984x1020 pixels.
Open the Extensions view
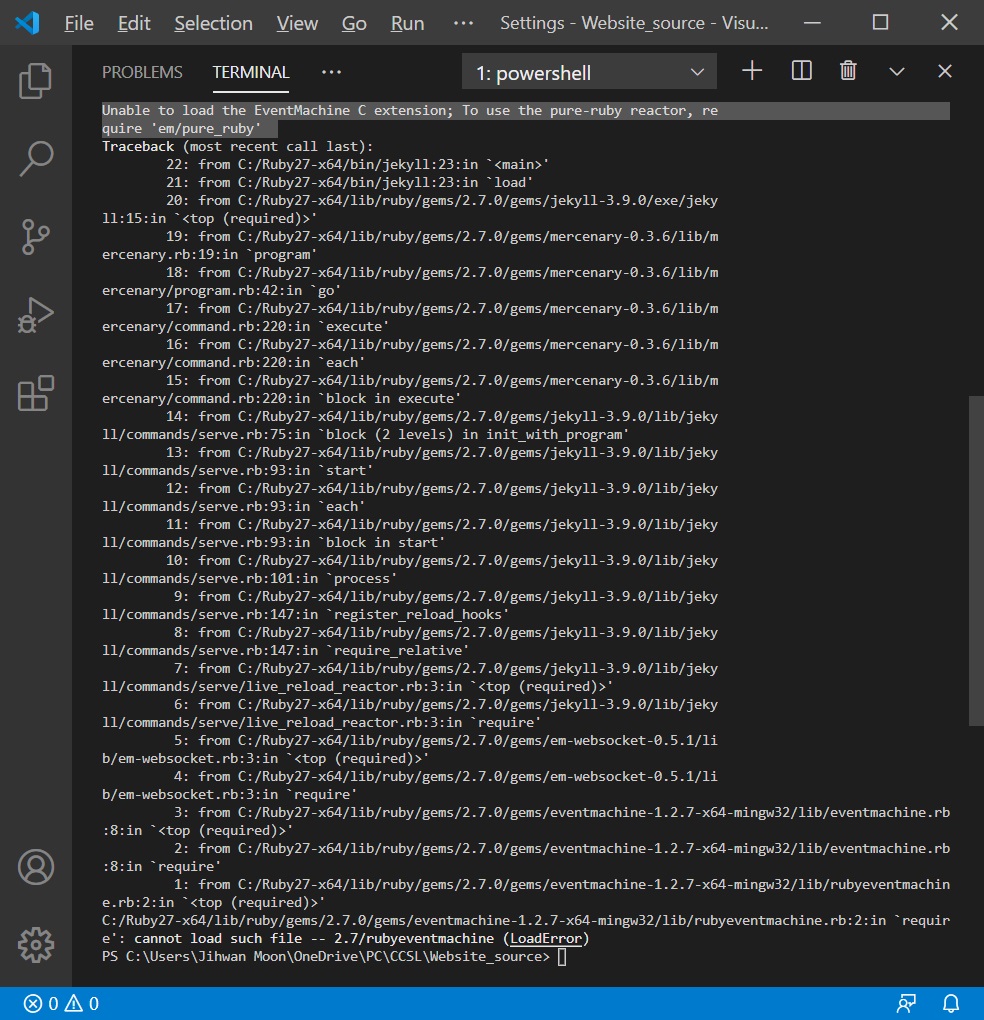pos(35,393)
